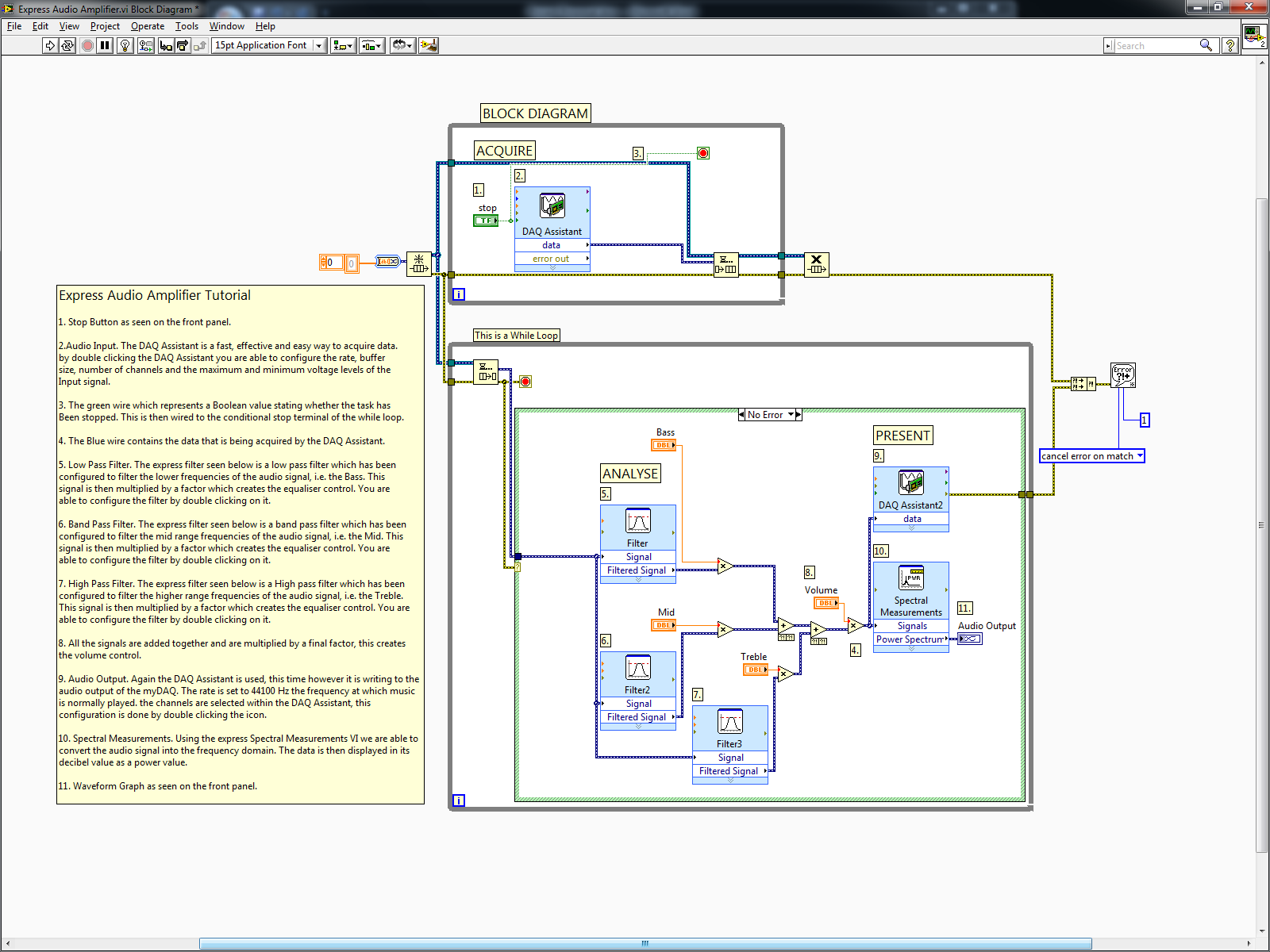The height and width of the screenshot is (952, 1270).
Task: Select the Filter express VI icon
Action: (x=638, y=521)
